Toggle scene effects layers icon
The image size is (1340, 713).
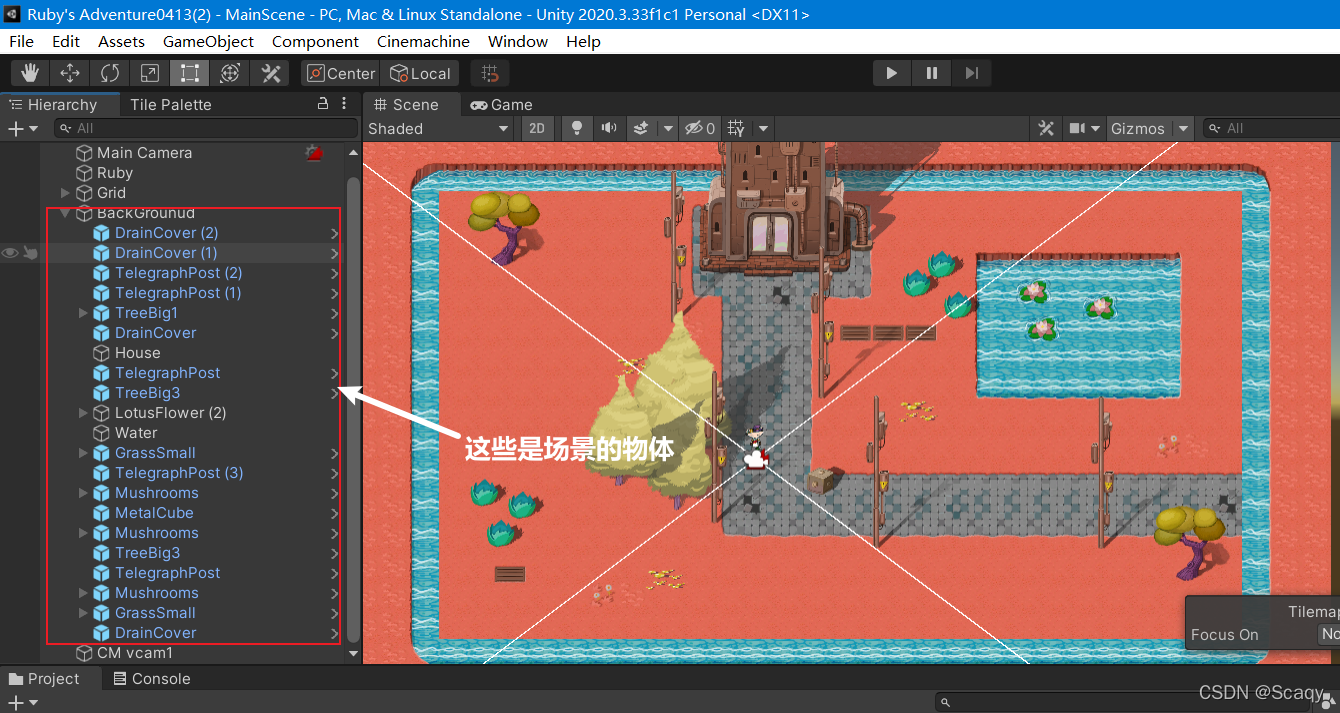[640, 128]
